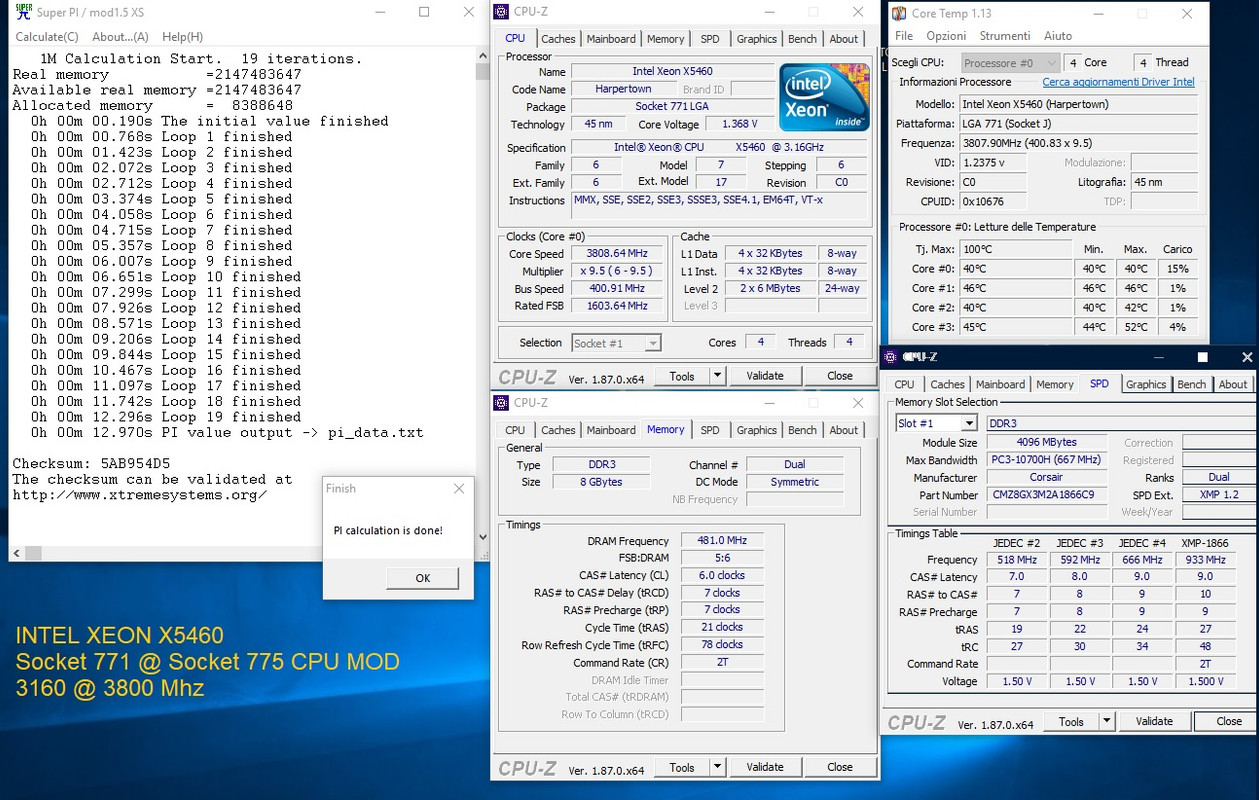Click the PI value output pi_data.txt line

click(227, 433)
